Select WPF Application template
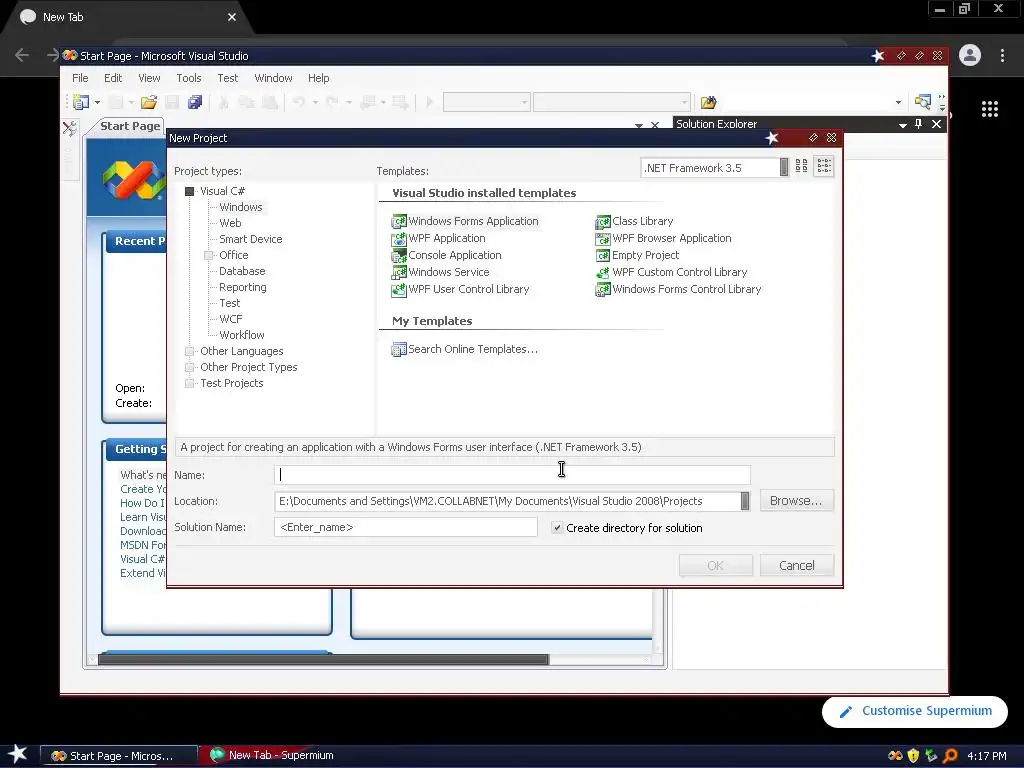The height and width of the screenshot is (768, 1024). pyautogui.click(x=438, y=238)
